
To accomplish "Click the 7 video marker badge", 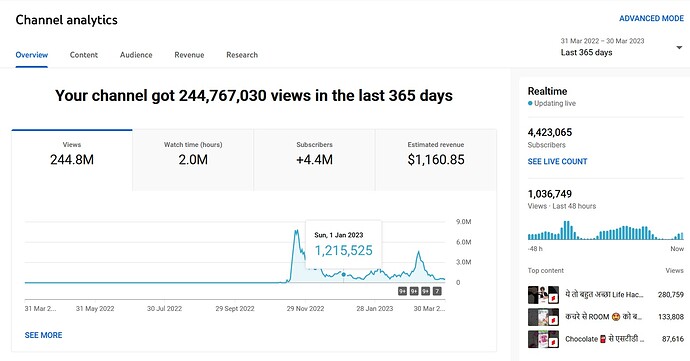I will [x=437, y=291].
